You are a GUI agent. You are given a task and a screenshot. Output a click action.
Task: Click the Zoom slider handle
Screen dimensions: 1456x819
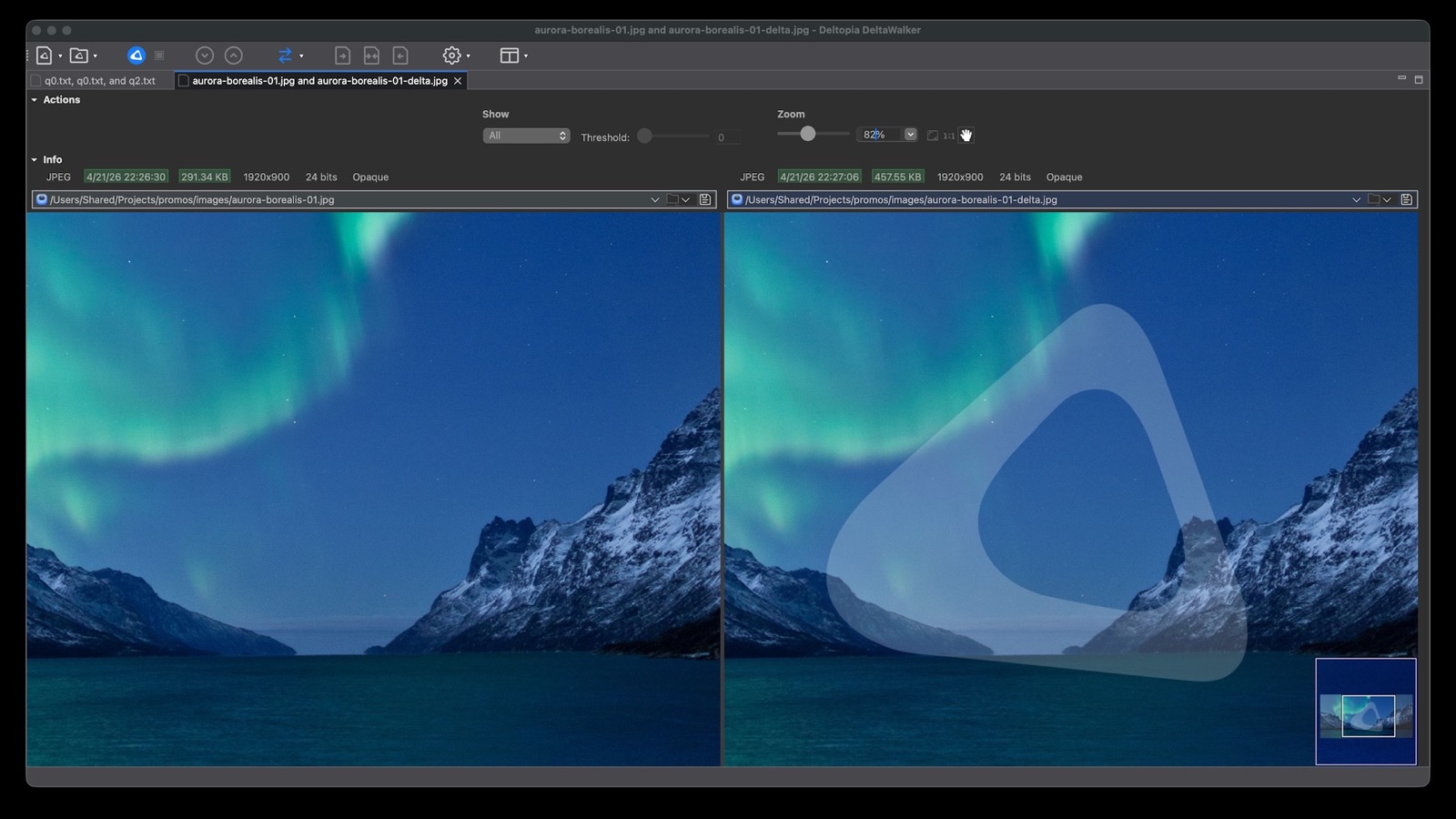[x=807, y=134]
